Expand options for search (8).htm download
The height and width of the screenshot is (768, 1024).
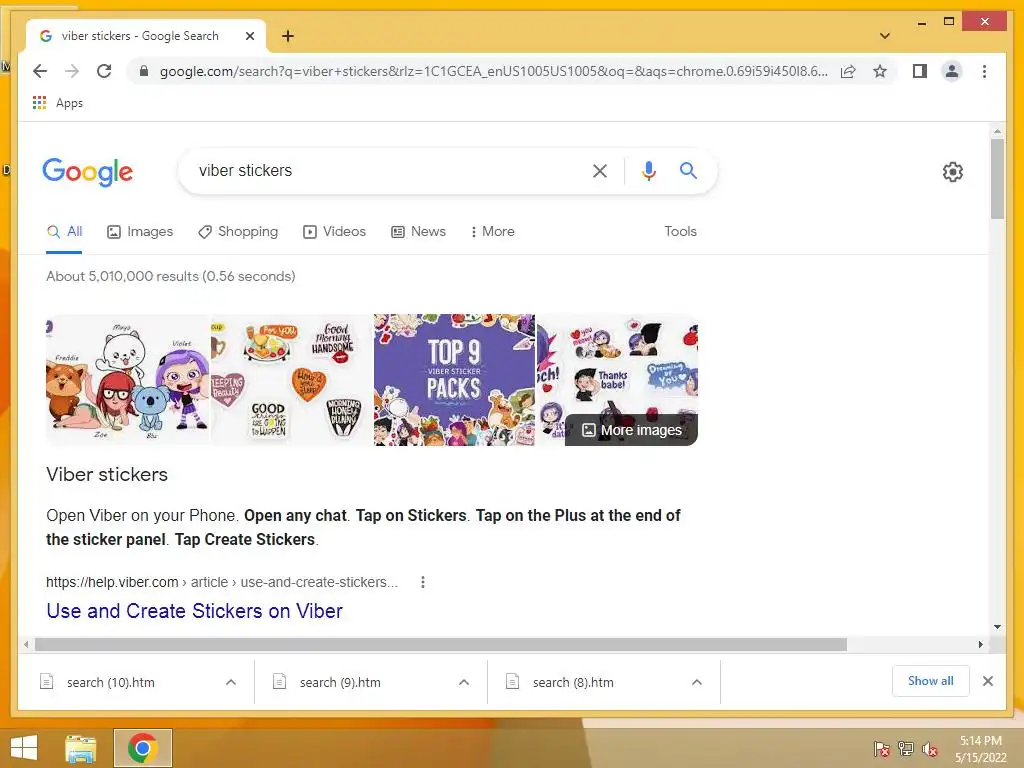697,682
